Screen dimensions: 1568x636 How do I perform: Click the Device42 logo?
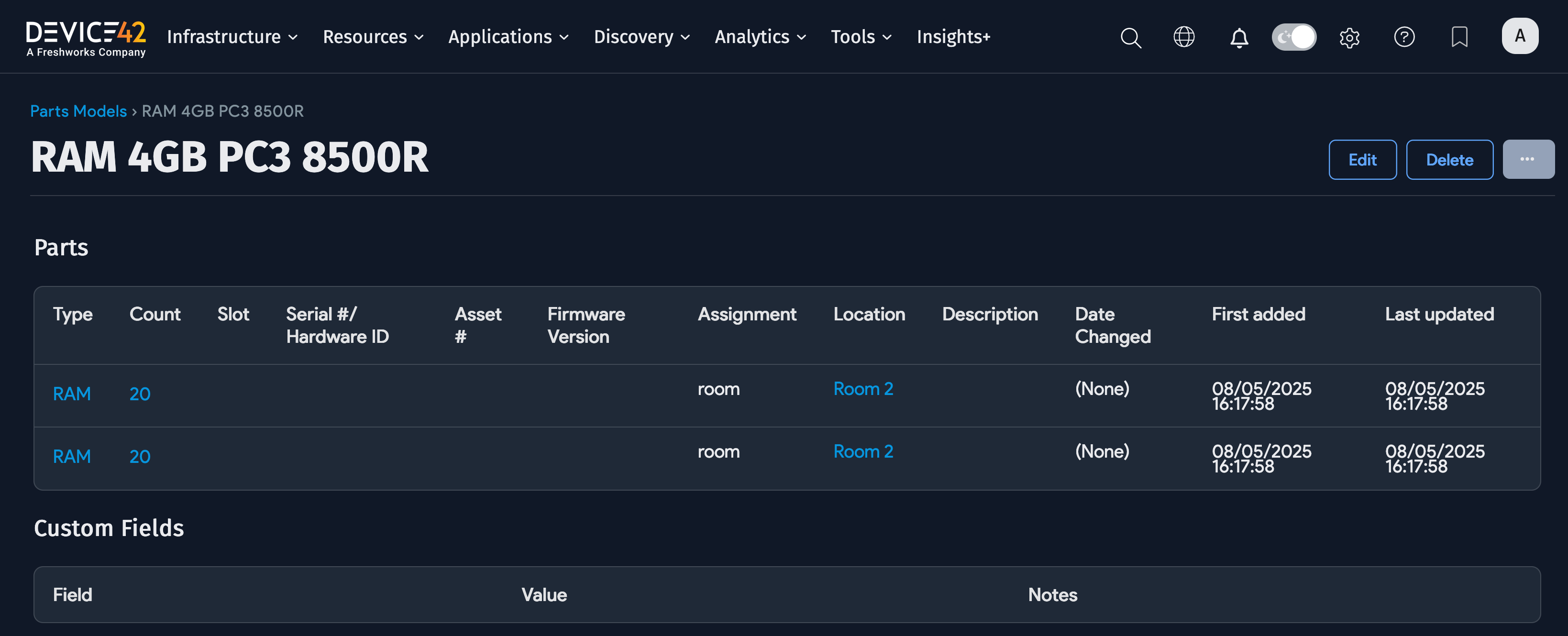click(x=85, y=38)
